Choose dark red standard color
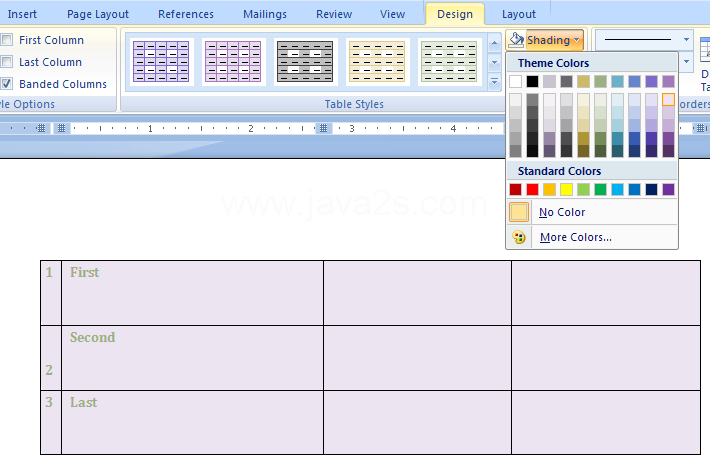710x466 pixels. click(x=515, y=189)
